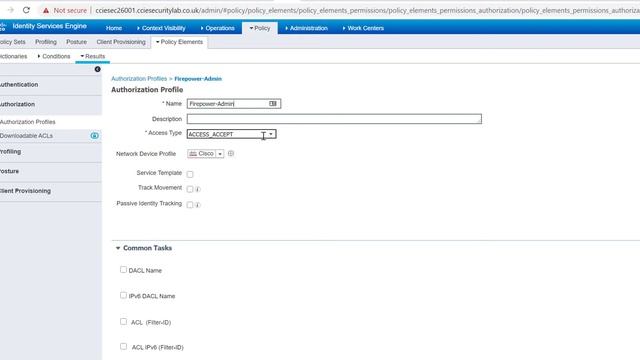
Task: Click the Downloadable ACLs settings icon
Action: pyautogui.click(x=94, y=136)
